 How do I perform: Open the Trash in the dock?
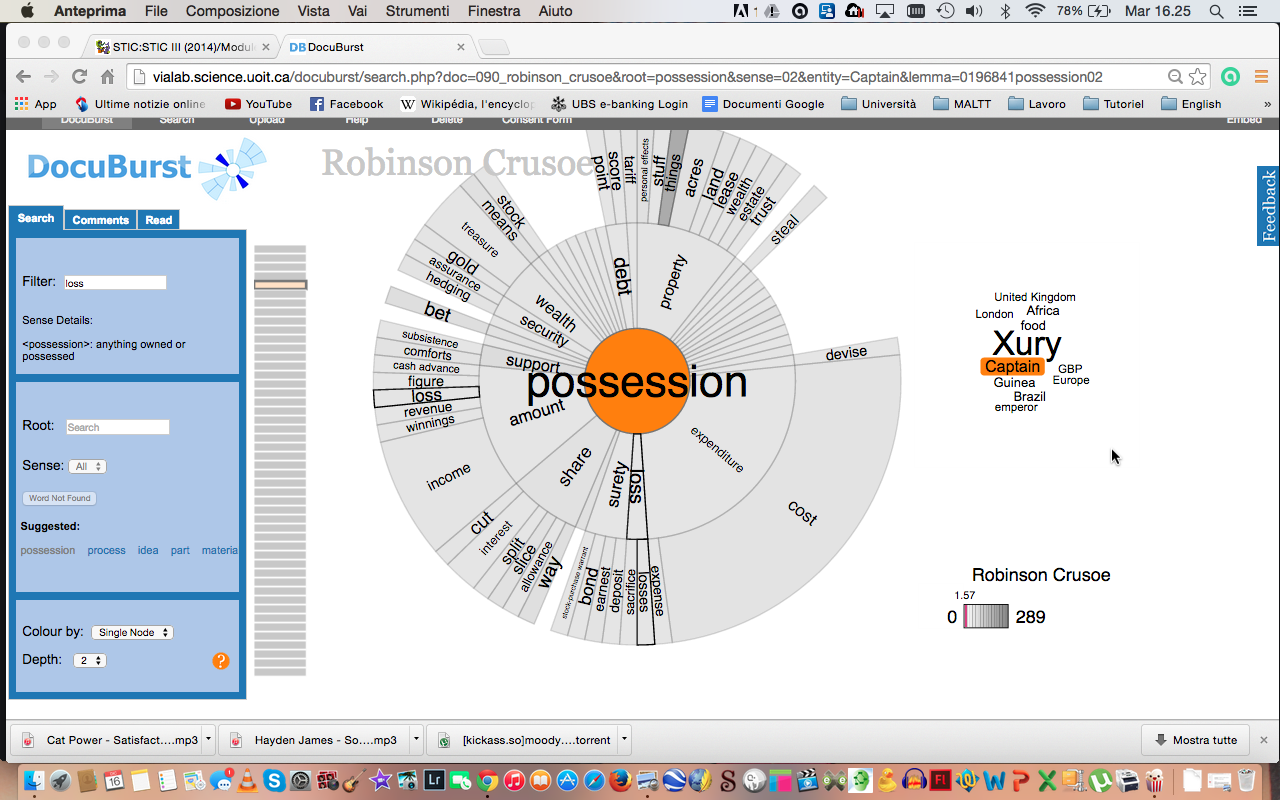click(x=1246, y=780)
